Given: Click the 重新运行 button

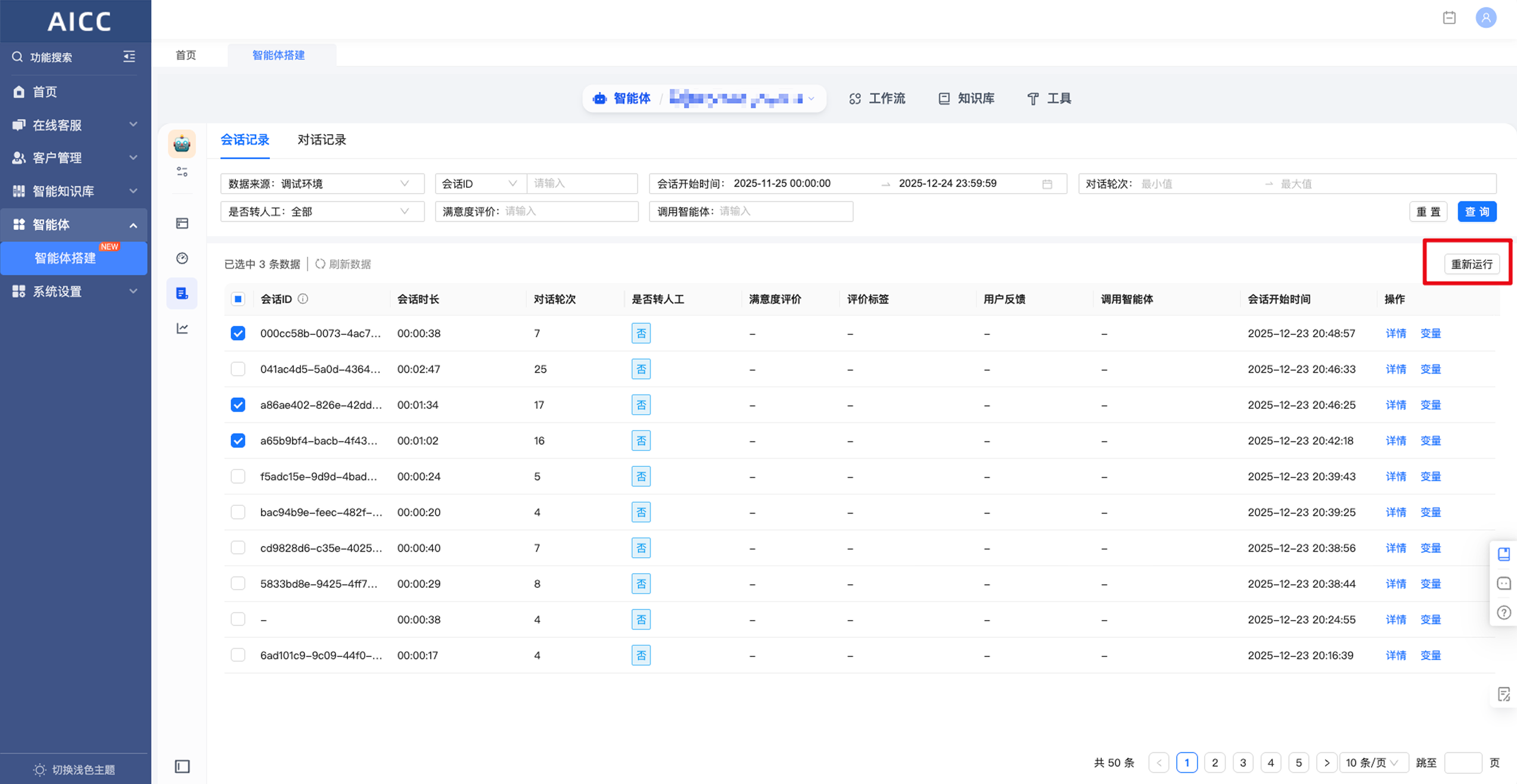Looking at the screenshot, I should (x=1471, y=264).
